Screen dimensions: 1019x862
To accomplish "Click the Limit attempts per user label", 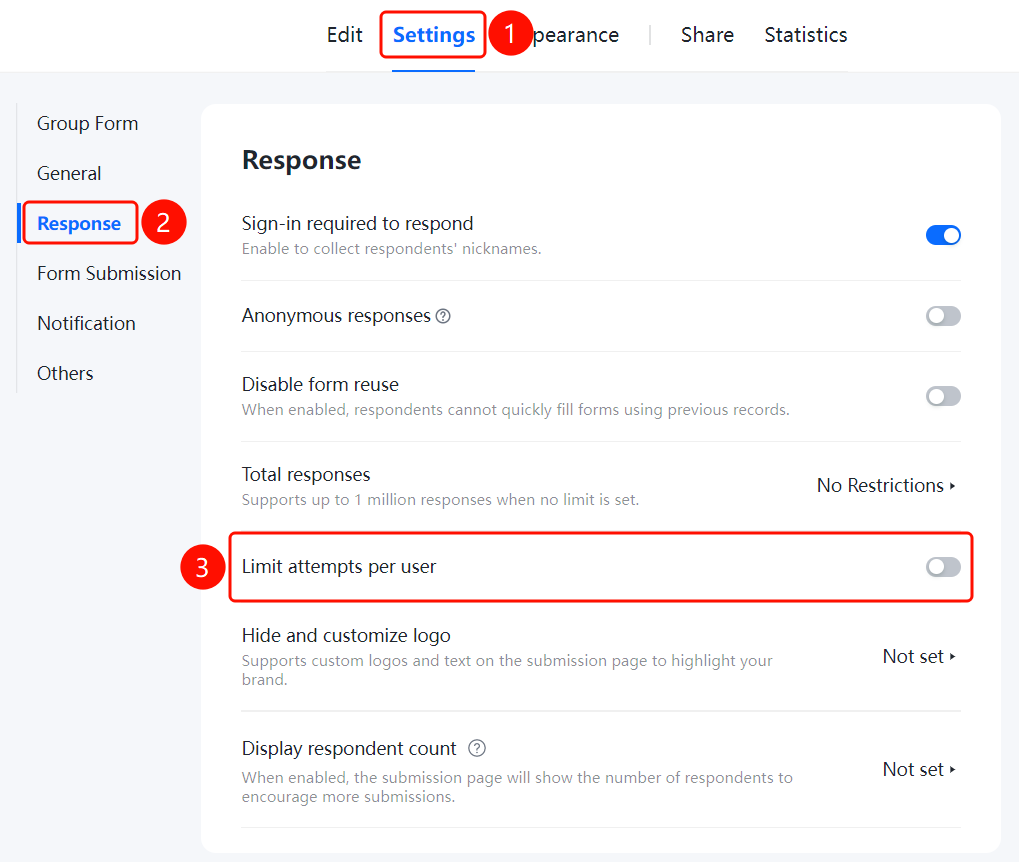I will 339,567.
